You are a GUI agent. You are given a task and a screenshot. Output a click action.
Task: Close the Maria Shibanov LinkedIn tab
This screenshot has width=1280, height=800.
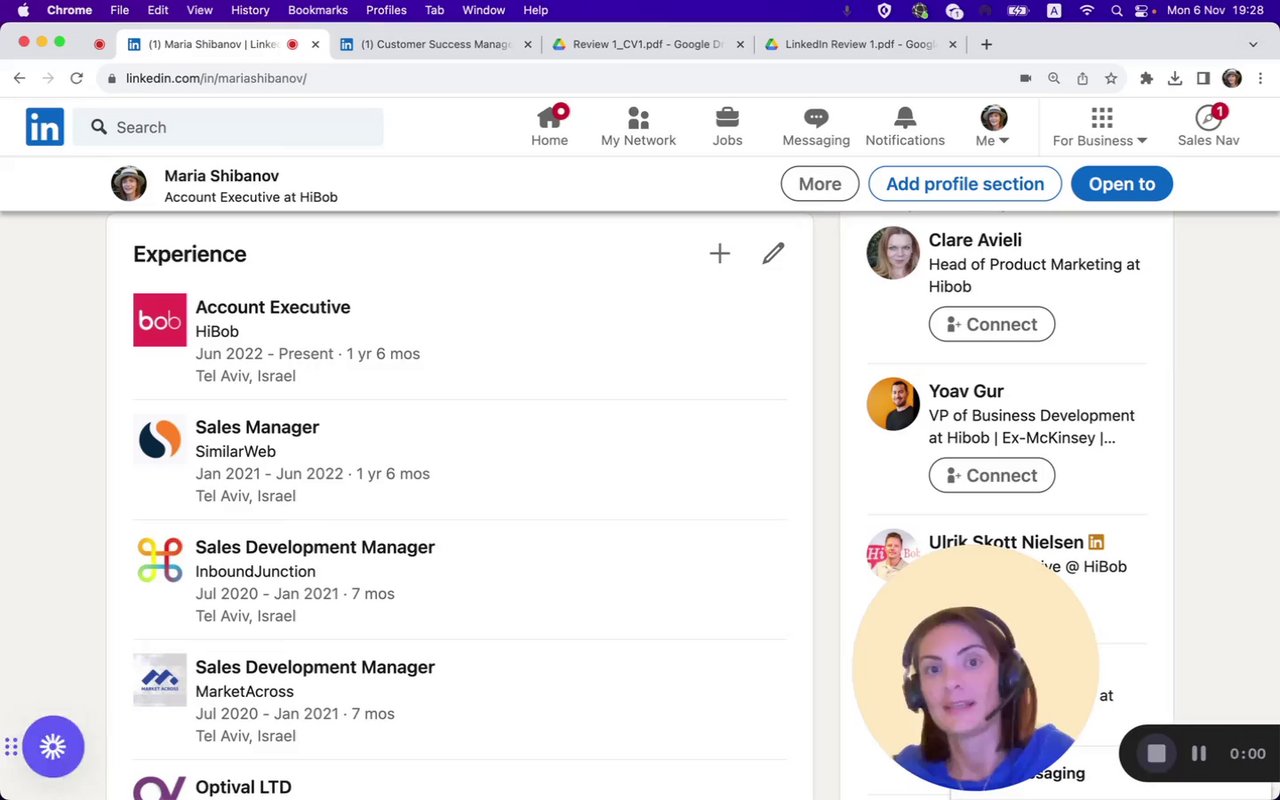pos(315,44)
